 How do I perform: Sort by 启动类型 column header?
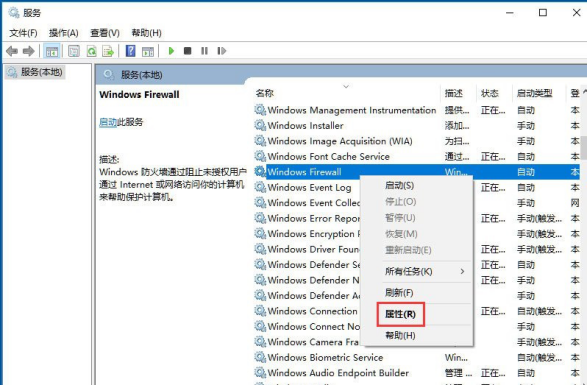535,93
